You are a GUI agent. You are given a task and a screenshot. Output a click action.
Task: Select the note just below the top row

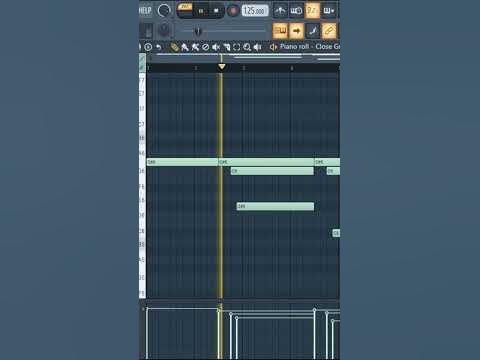[272, 171]
